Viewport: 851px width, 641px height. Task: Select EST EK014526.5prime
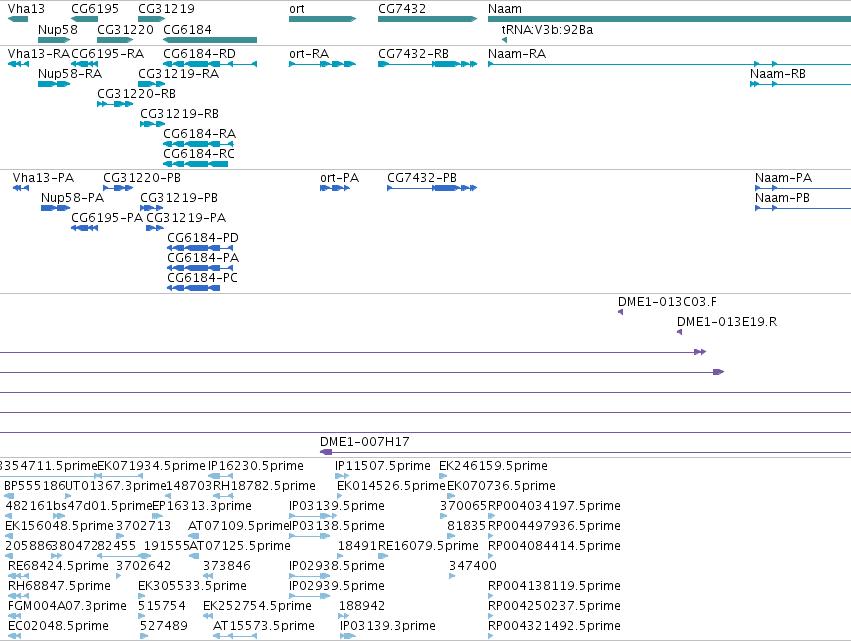(391, 486)
